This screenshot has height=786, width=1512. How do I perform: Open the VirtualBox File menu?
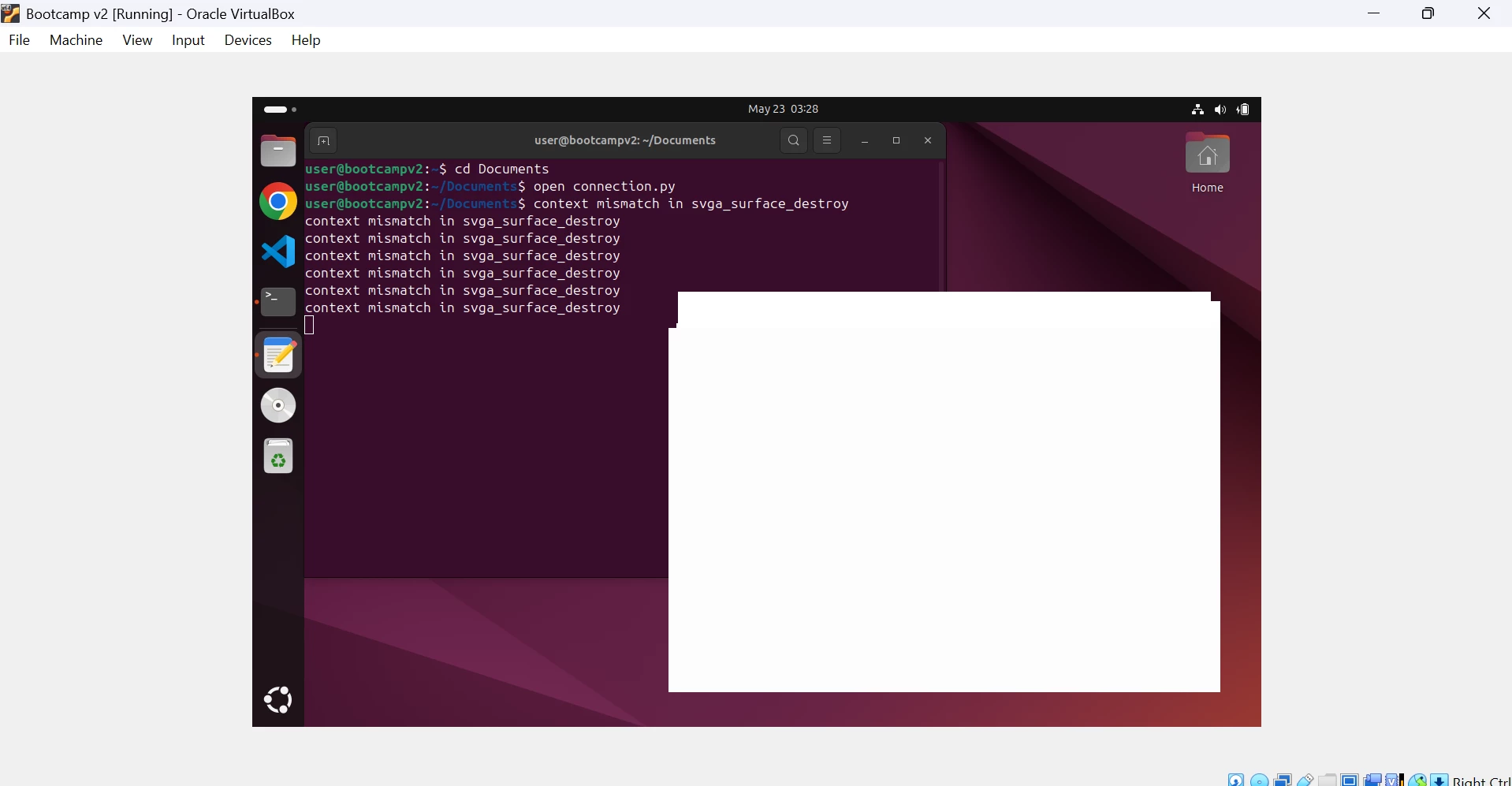(x=20, y=40)
